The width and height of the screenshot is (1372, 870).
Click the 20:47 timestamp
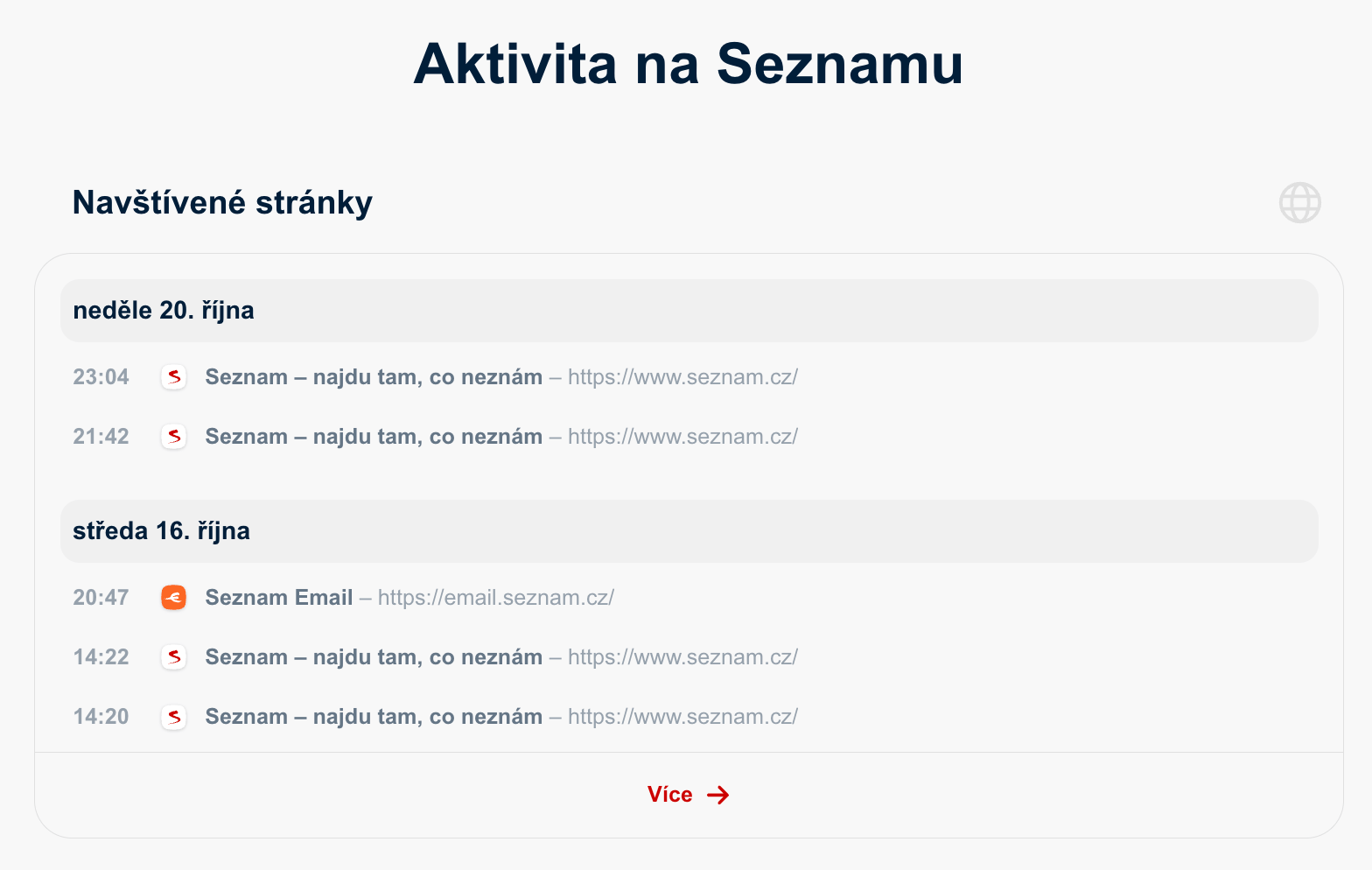101,598
